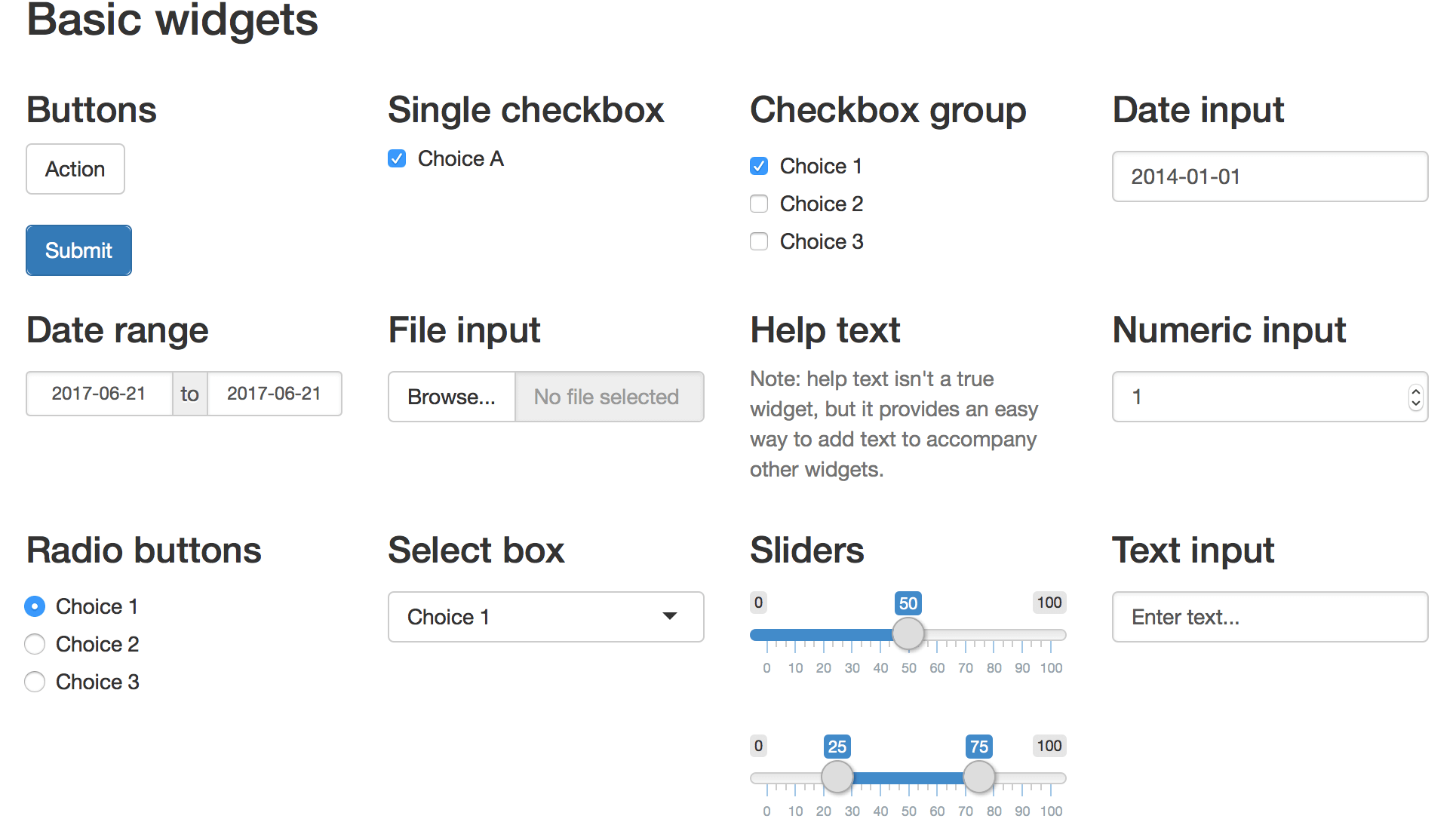Click the Action button
This screenshot has width=1456, height=825.
75,169
